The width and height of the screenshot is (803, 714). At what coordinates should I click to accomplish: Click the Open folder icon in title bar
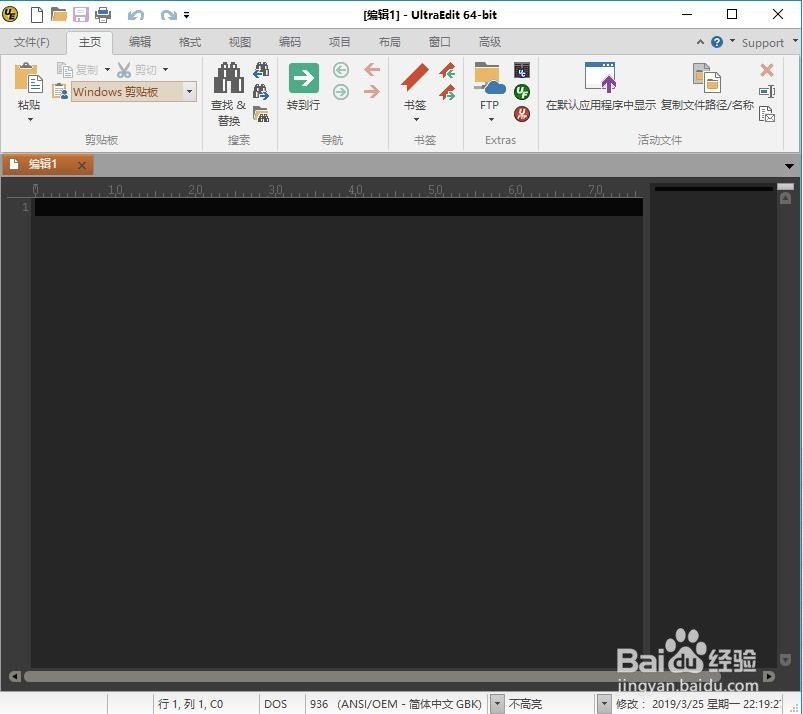[59, 14]
